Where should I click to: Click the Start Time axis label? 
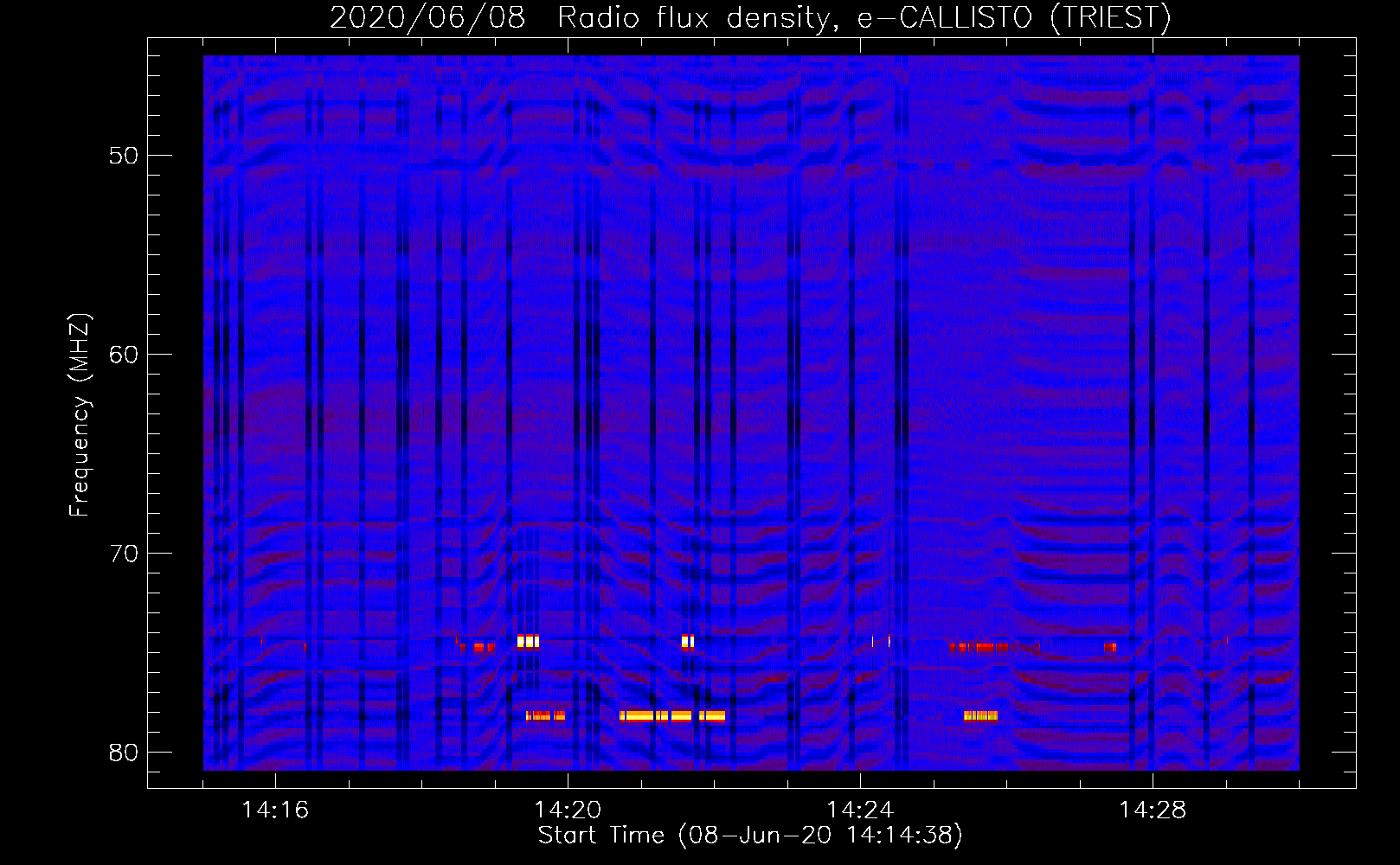[x=750, y=836]
